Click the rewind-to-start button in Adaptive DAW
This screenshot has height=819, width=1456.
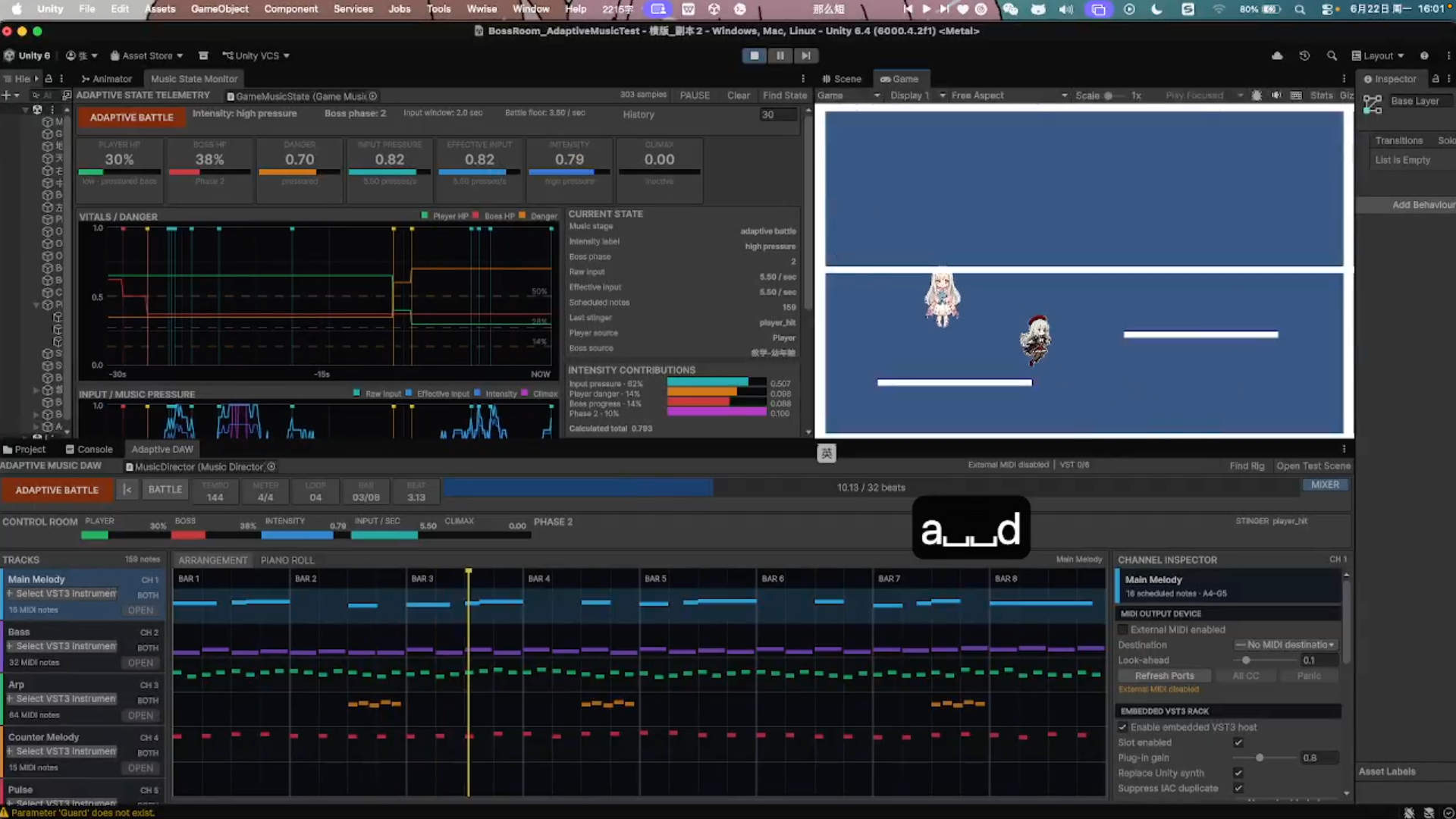point(127,490)
